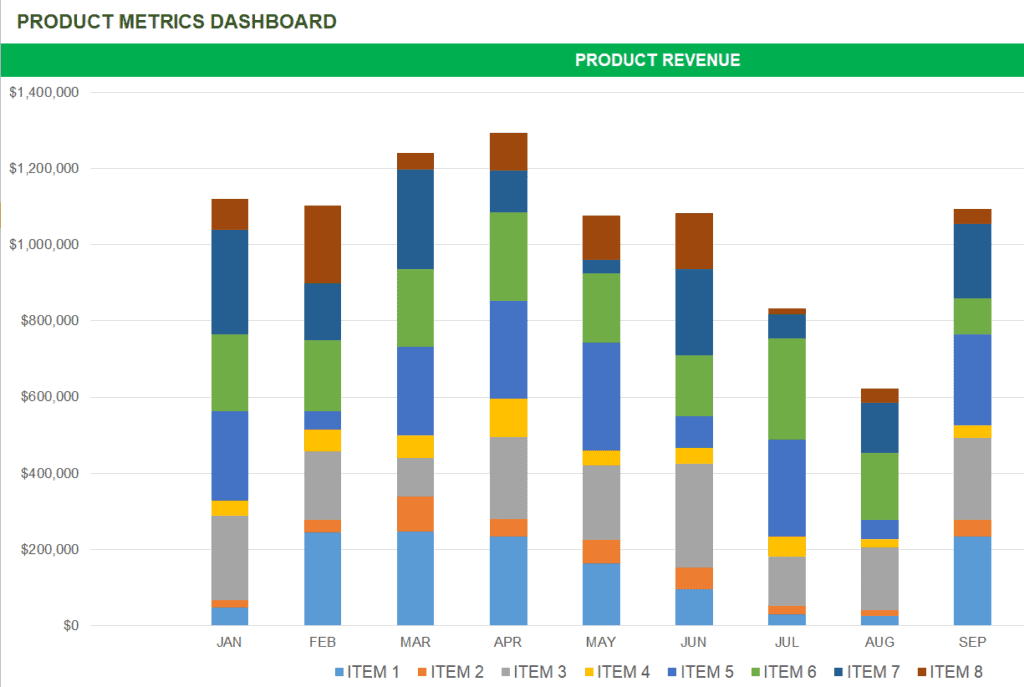
Task: Select the ITEM 5 blue segment in MAY bar
Action: point(601,396)
